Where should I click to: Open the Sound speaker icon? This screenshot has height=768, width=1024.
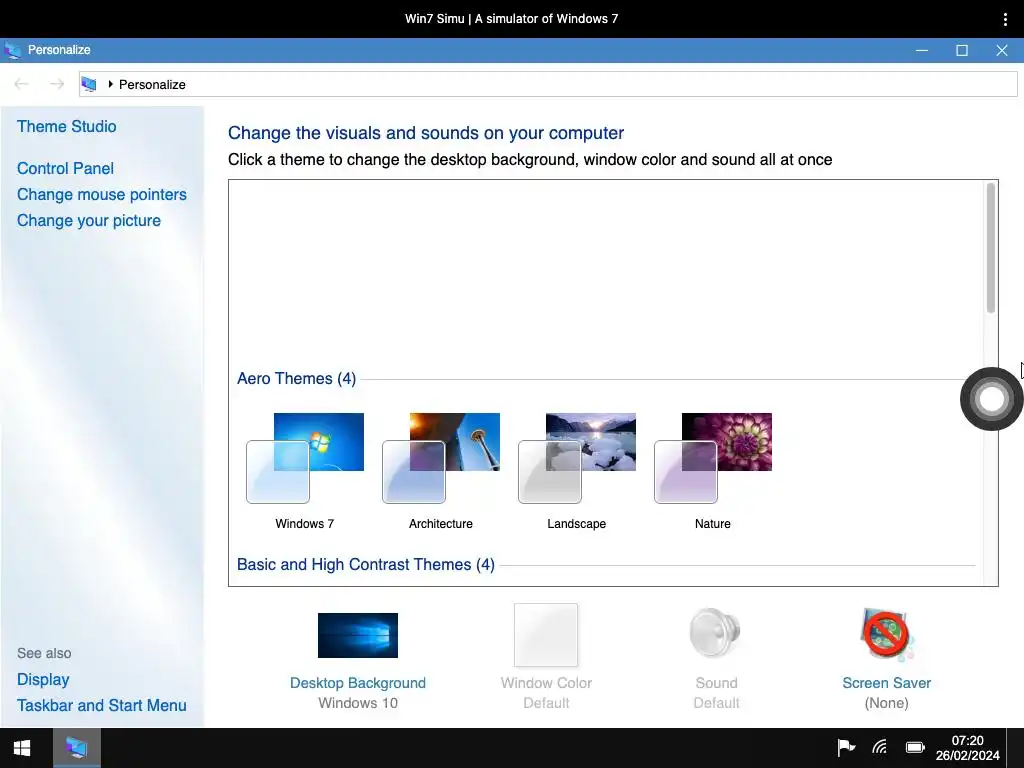pos(716,632)
